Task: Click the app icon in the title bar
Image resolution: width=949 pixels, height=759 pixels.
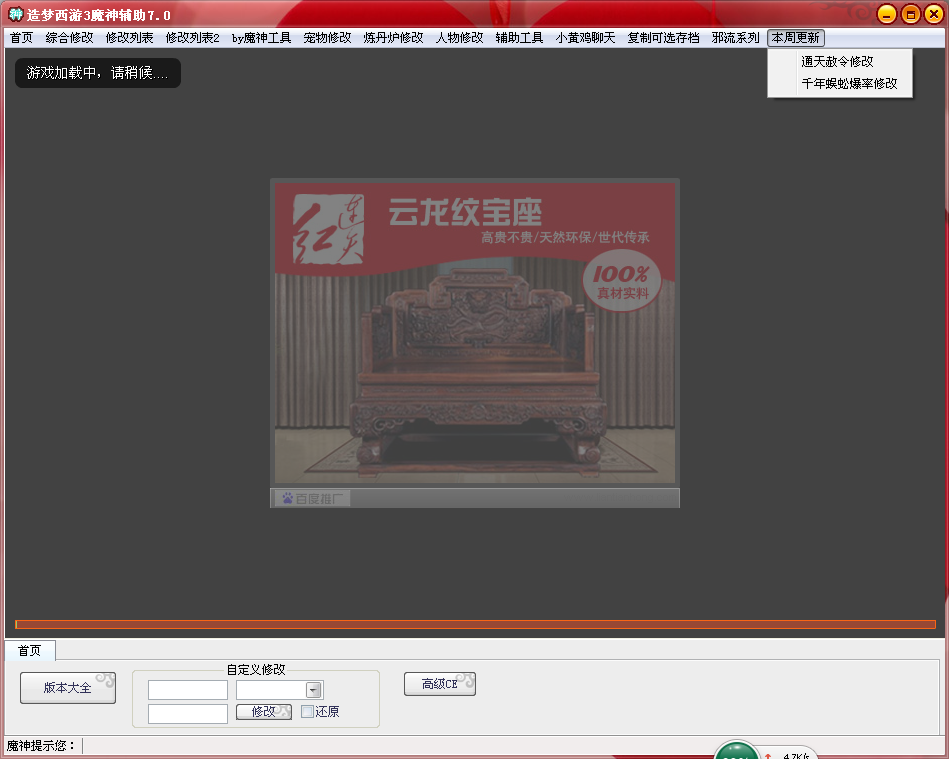Action: (15, 14)
